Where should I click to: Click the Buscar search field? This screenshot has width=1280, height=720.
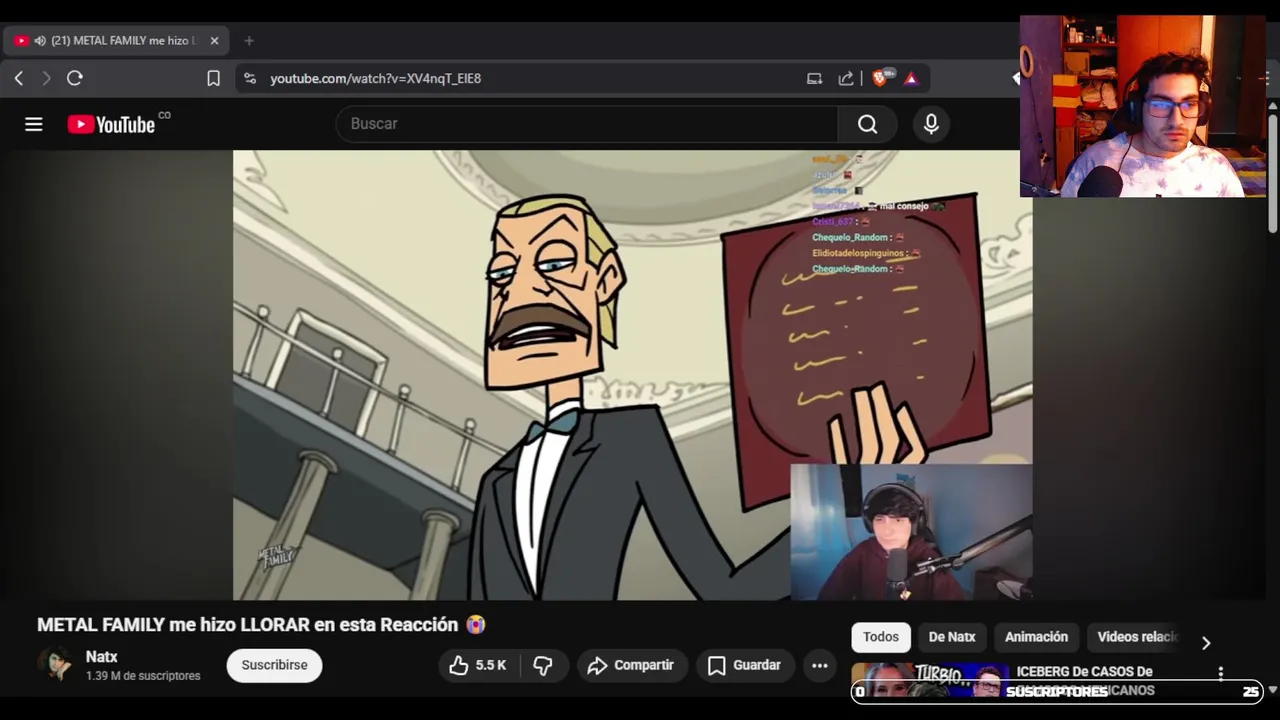(587, 124)
